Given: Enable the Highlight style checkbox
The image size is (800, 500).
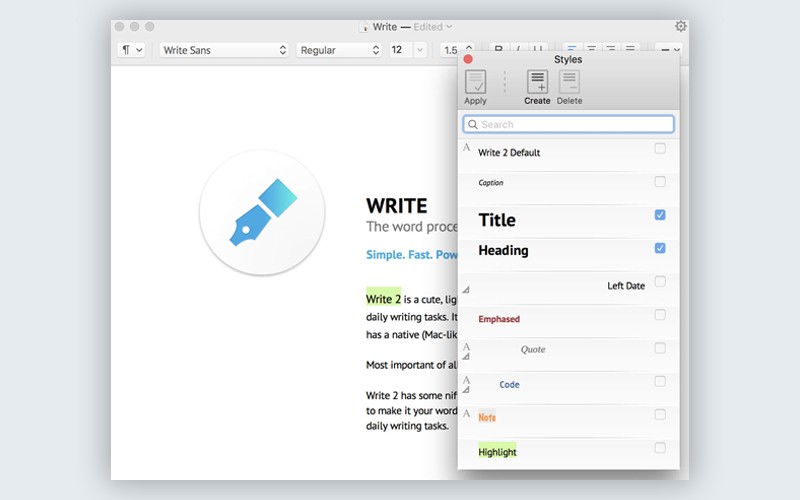Looking at the screenshot, I should point(660,448).
